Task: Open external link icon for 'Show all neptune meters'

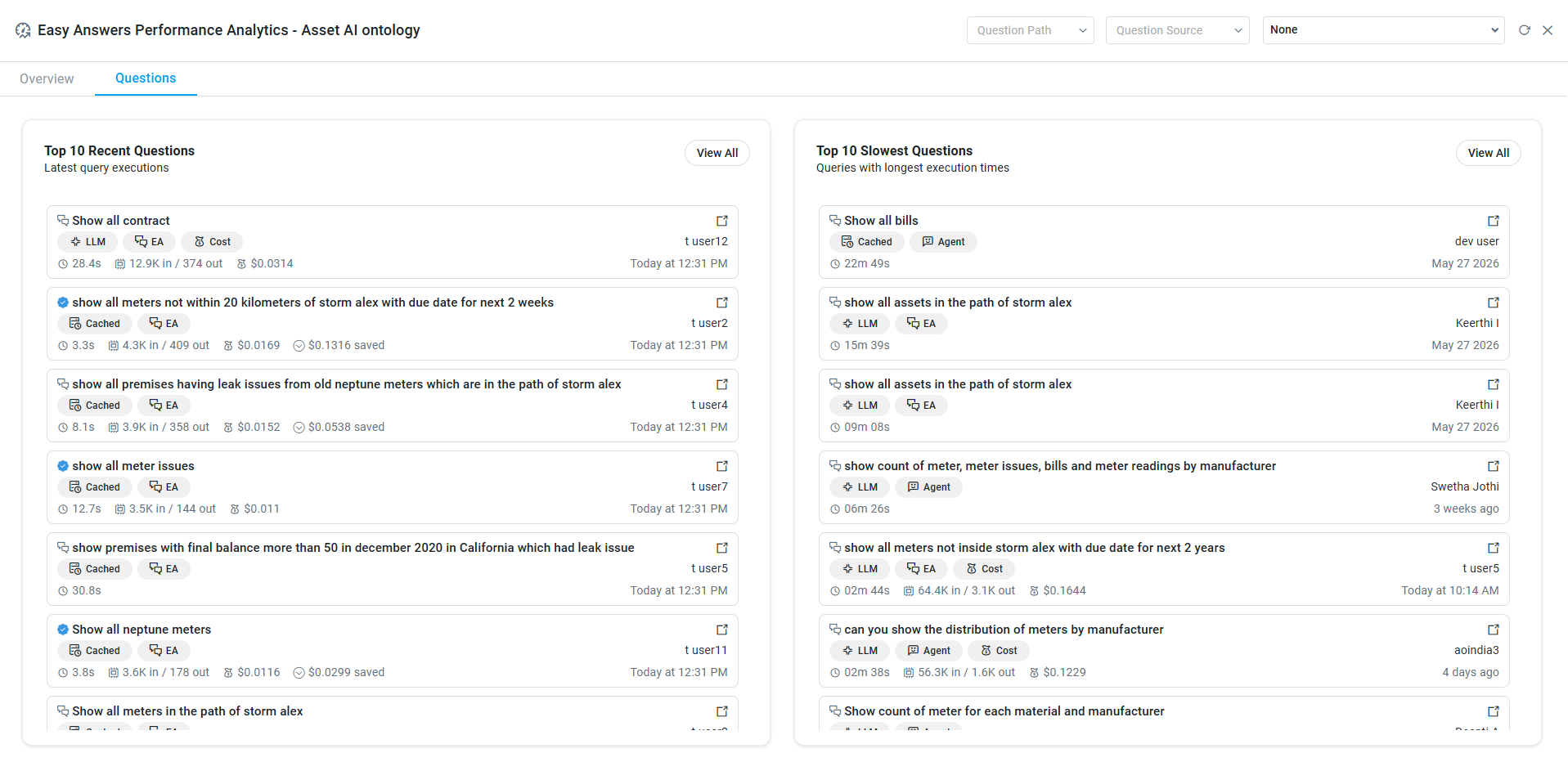Action: tap(722, 630)
